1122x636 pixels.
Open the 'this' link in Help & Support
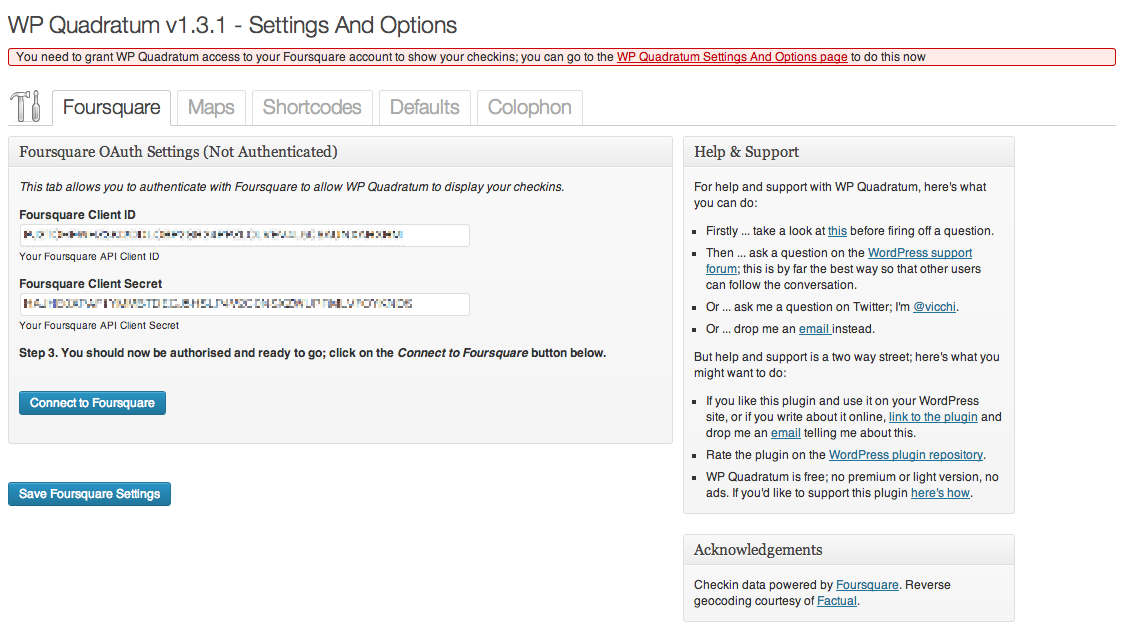pos(837,231)
